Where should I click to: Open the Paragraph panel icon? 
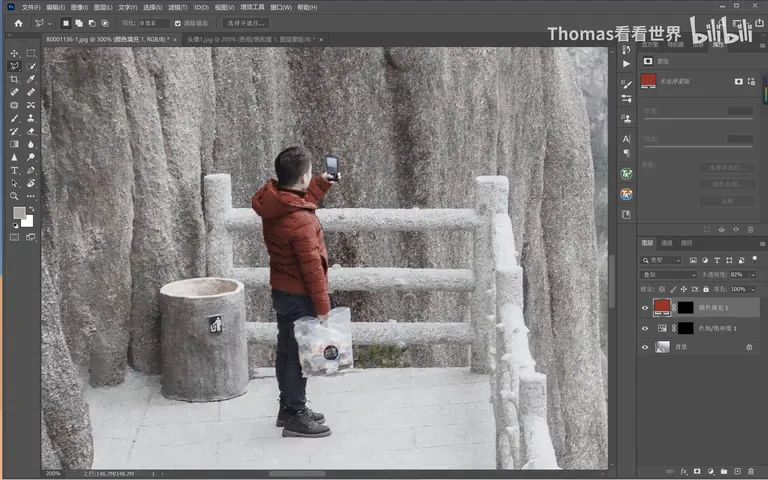626,153
